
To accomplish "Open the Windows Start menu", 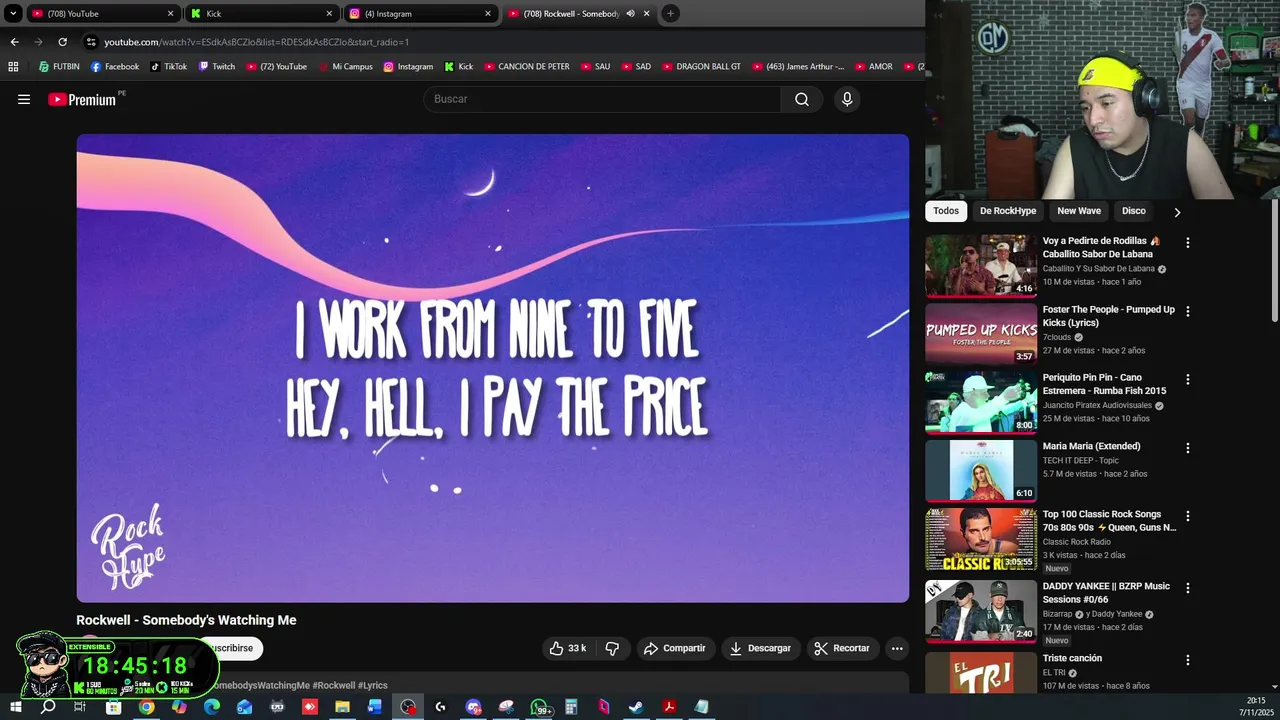I will pyautogui.click(x=16, y=707).
